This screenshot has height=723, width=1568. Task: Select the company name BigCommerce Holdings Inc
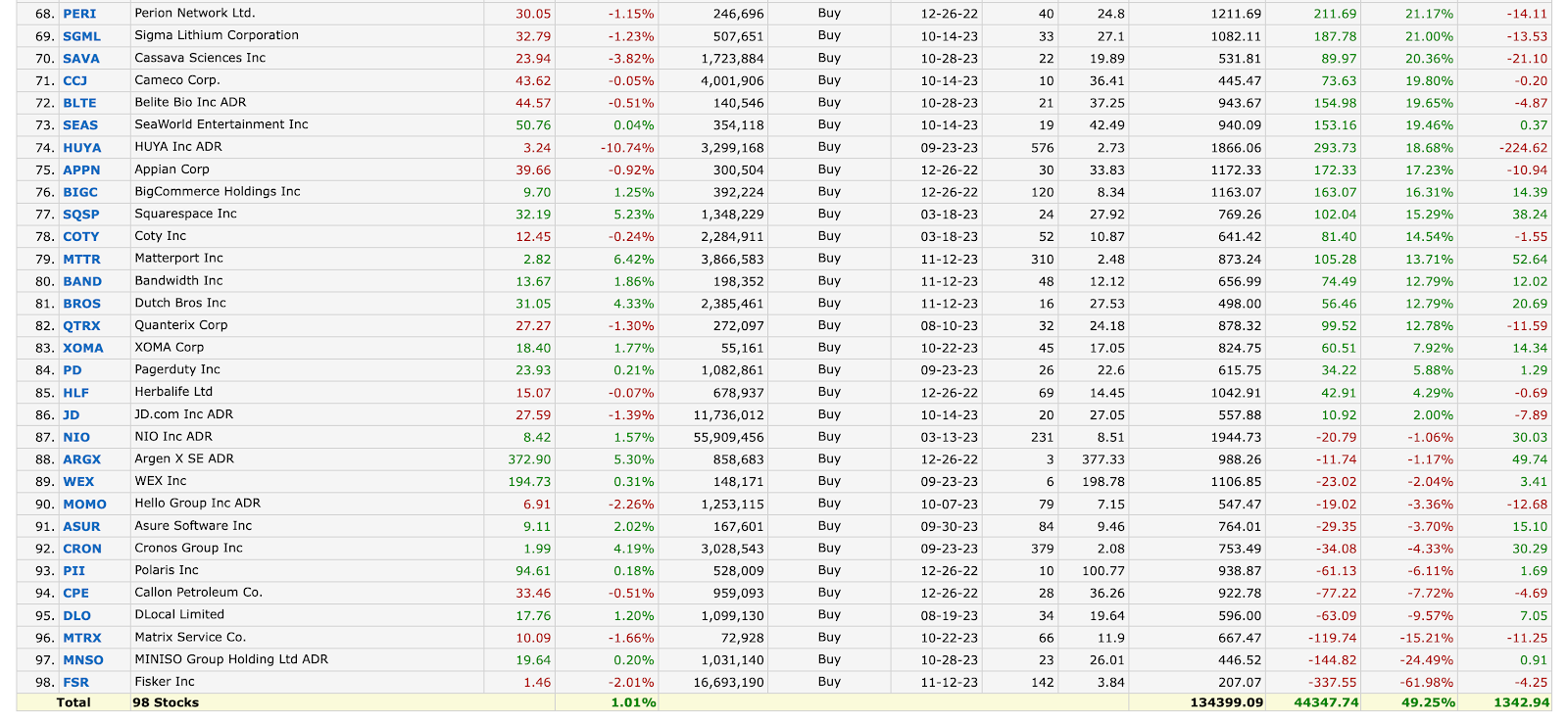coord(218,192)
